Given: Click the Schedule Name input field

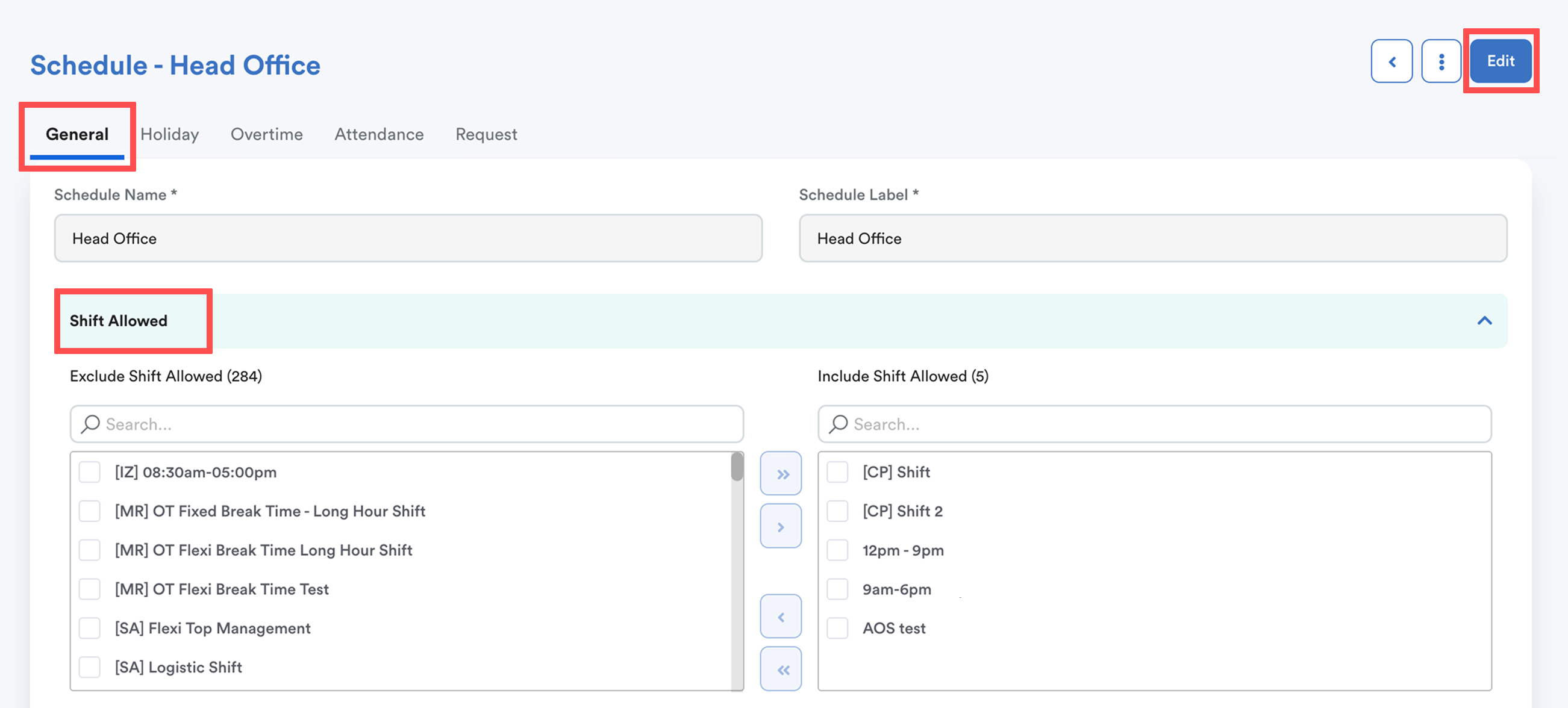Looking at the screenshot, I should click(408, 238).
